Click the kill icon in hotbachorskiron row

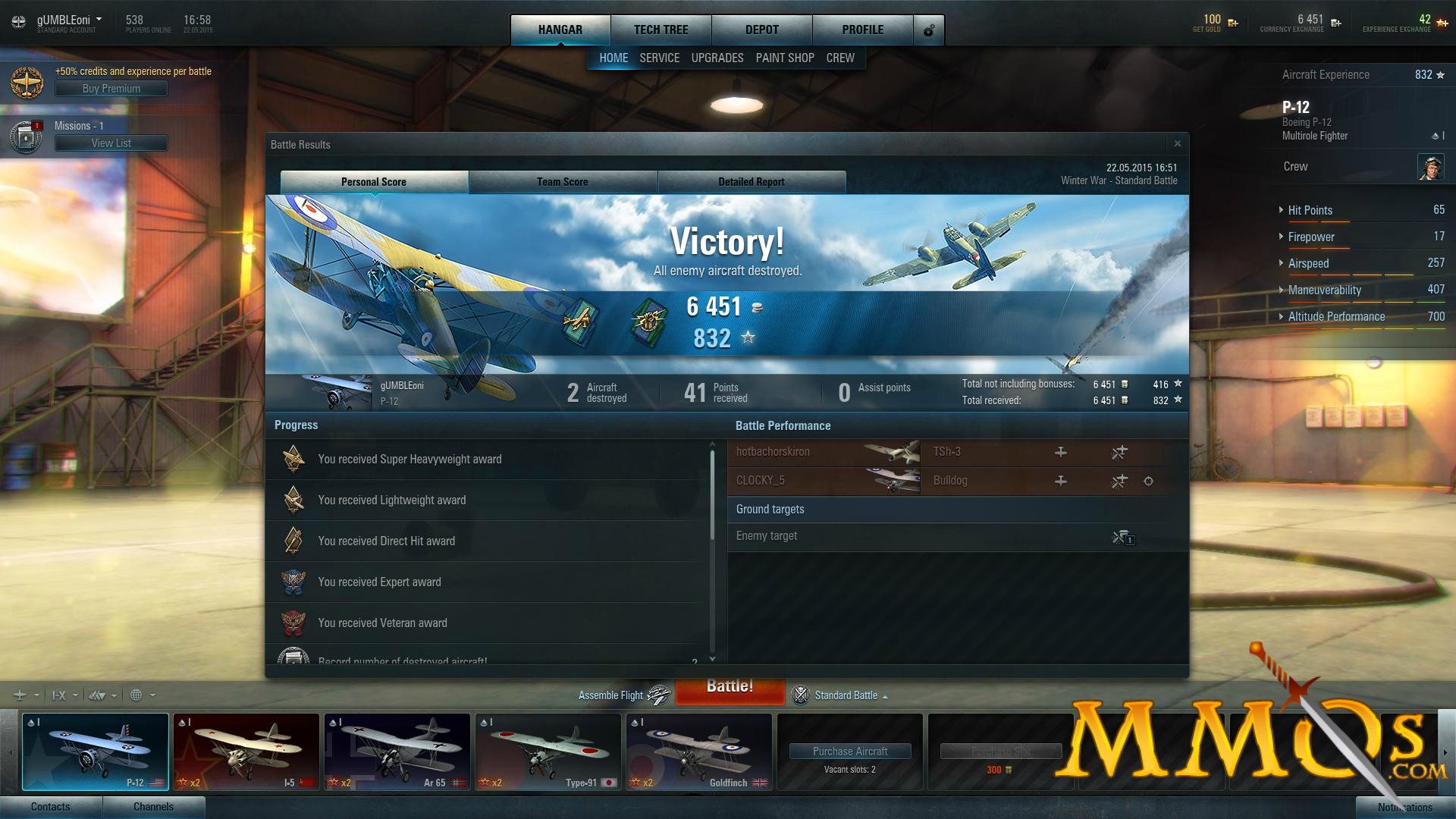(x=1061, y=452)
